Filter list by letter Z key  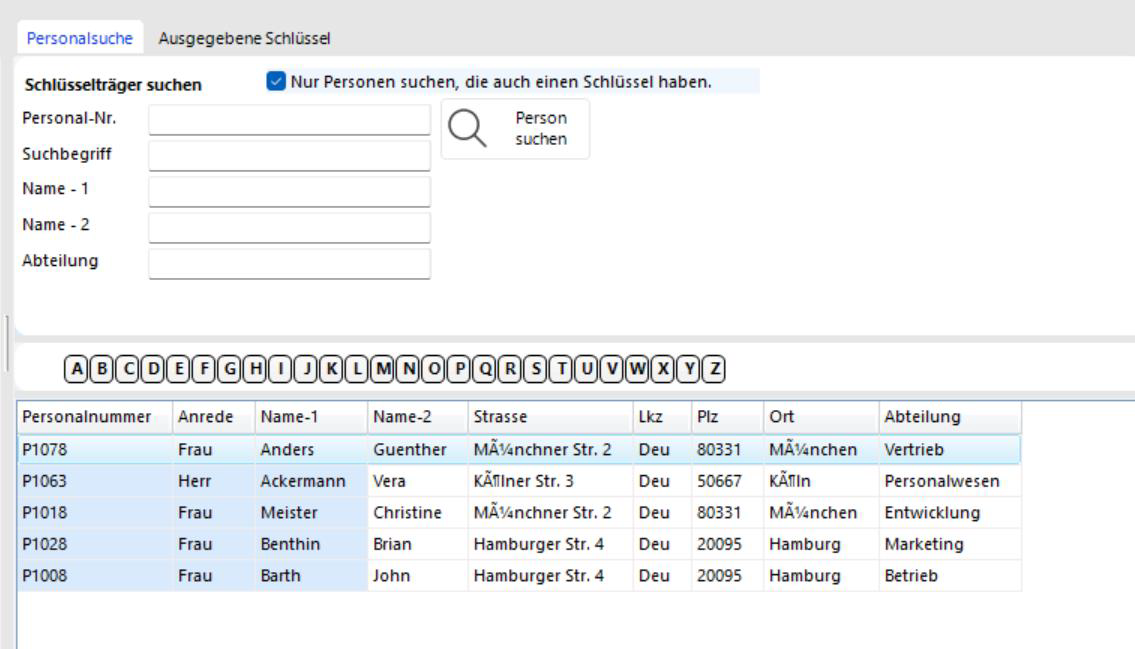(714, 367)
